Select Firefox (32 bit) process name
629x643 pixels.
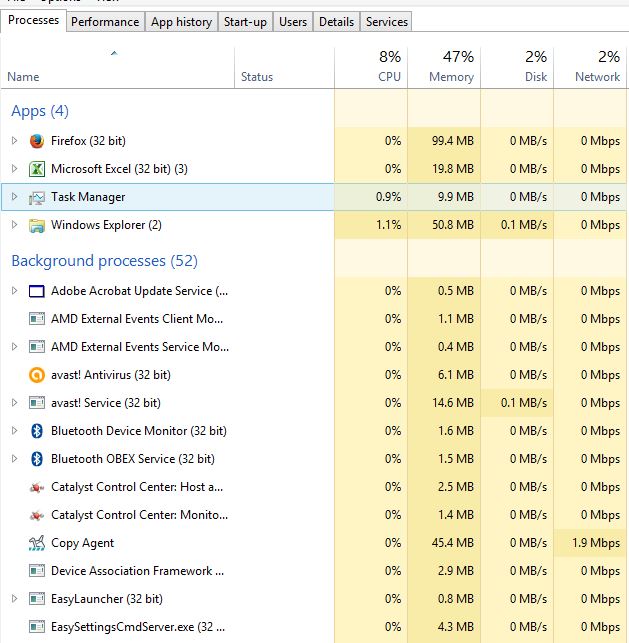pyautogui.click(x=88, y=141)
